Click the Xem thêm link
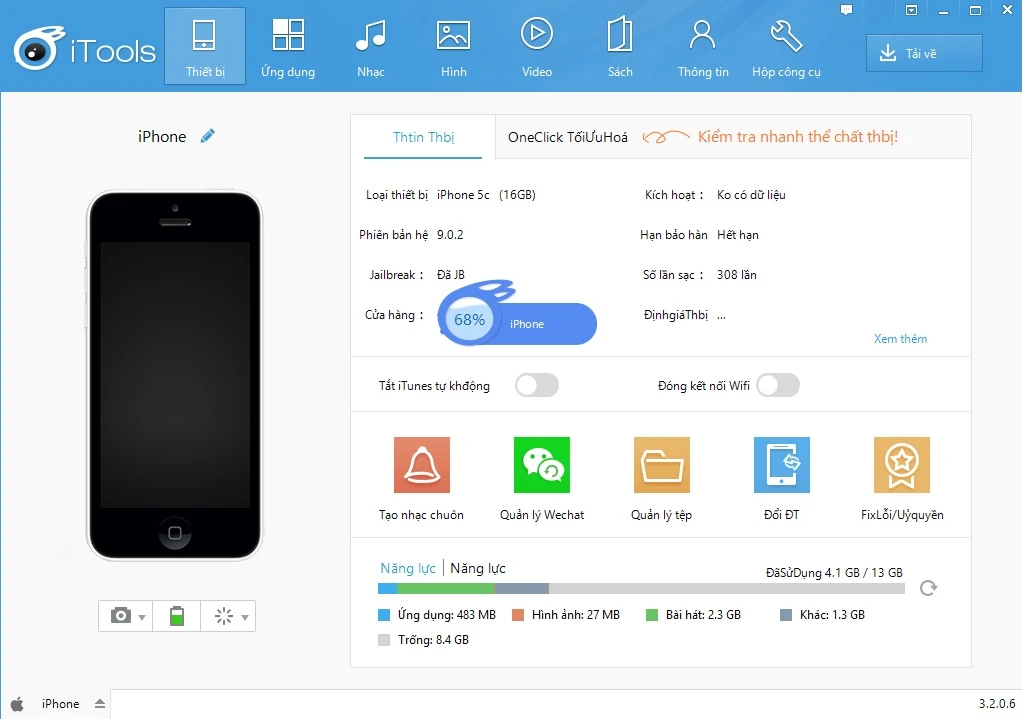This screenshot has height=719, width=1022. [x=900, y=339]
